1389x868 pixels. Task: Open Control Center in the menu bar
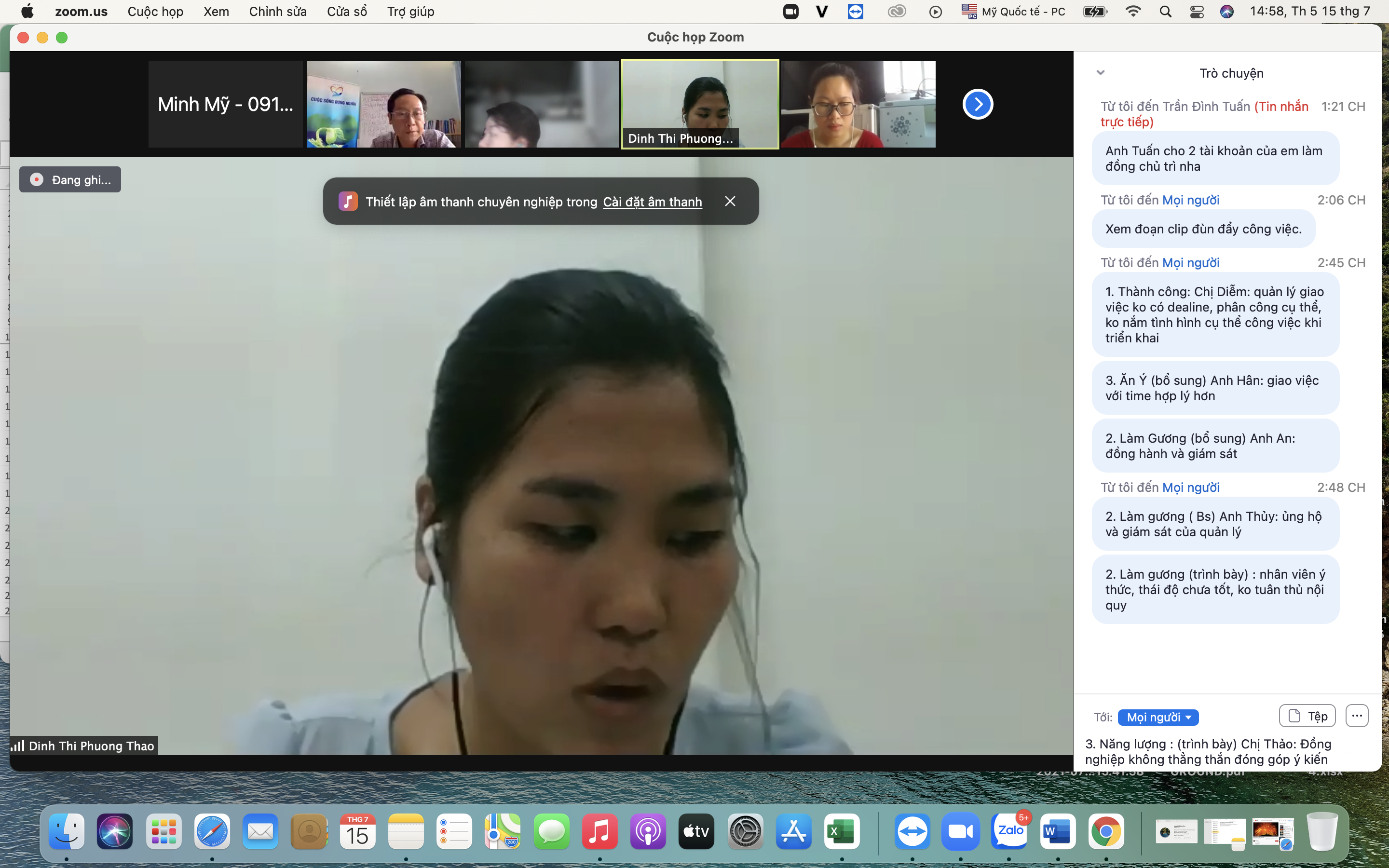tap(1197, 12)
